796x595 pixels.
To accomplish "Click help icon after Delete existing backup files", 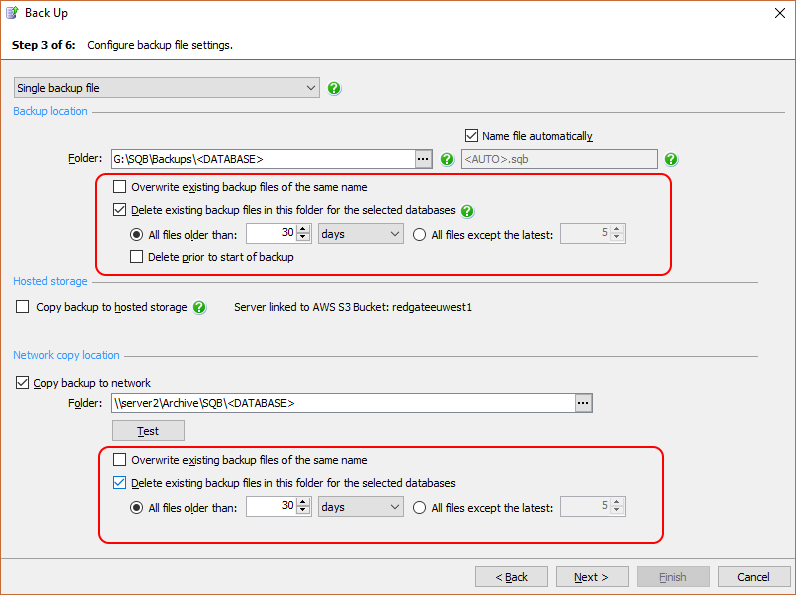I will point(467,211).
